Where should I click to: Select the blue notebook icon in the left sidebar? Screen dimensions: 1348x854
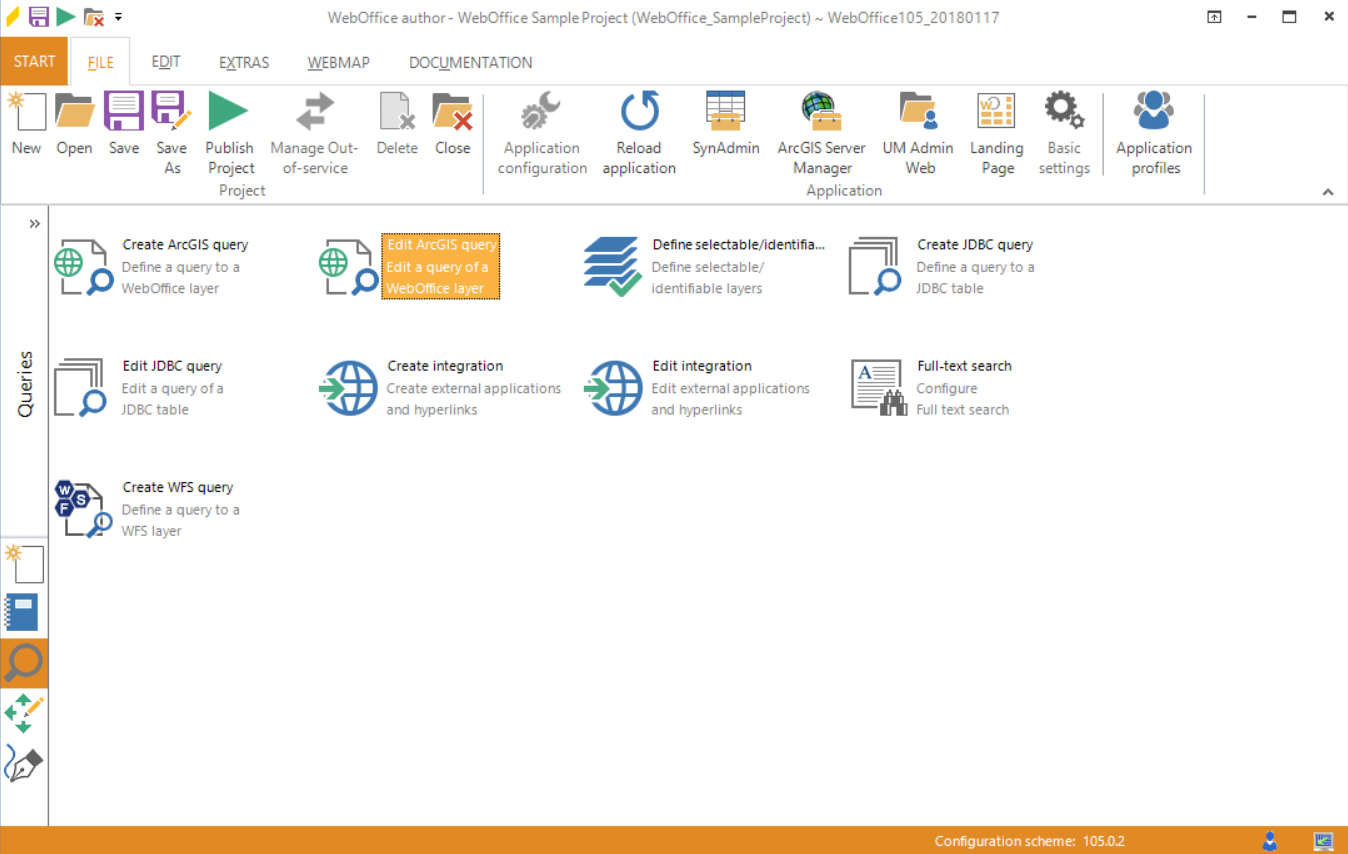(x=22, y=612)
